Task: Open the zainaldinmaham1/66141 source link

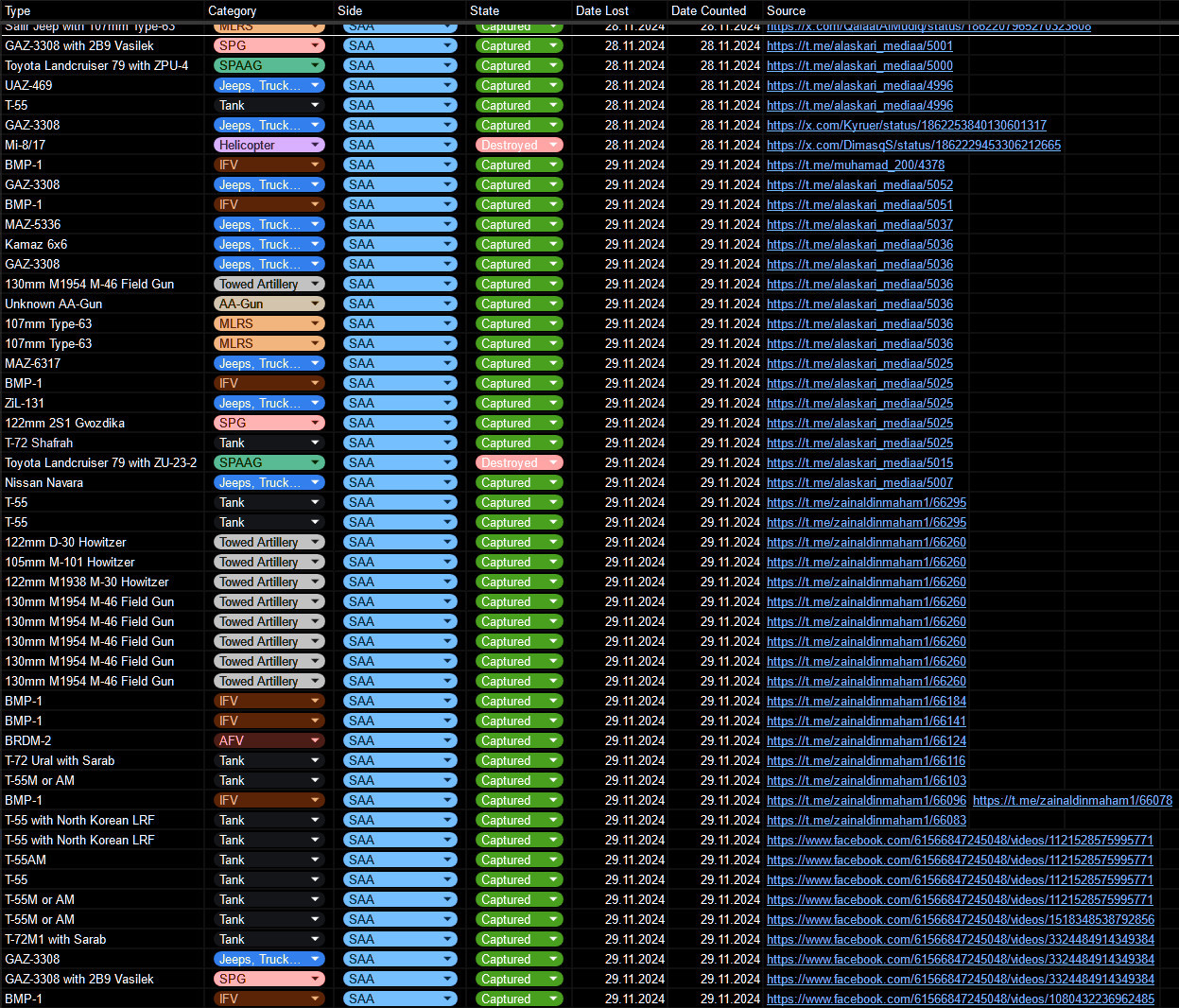Action: coord(866,721)
